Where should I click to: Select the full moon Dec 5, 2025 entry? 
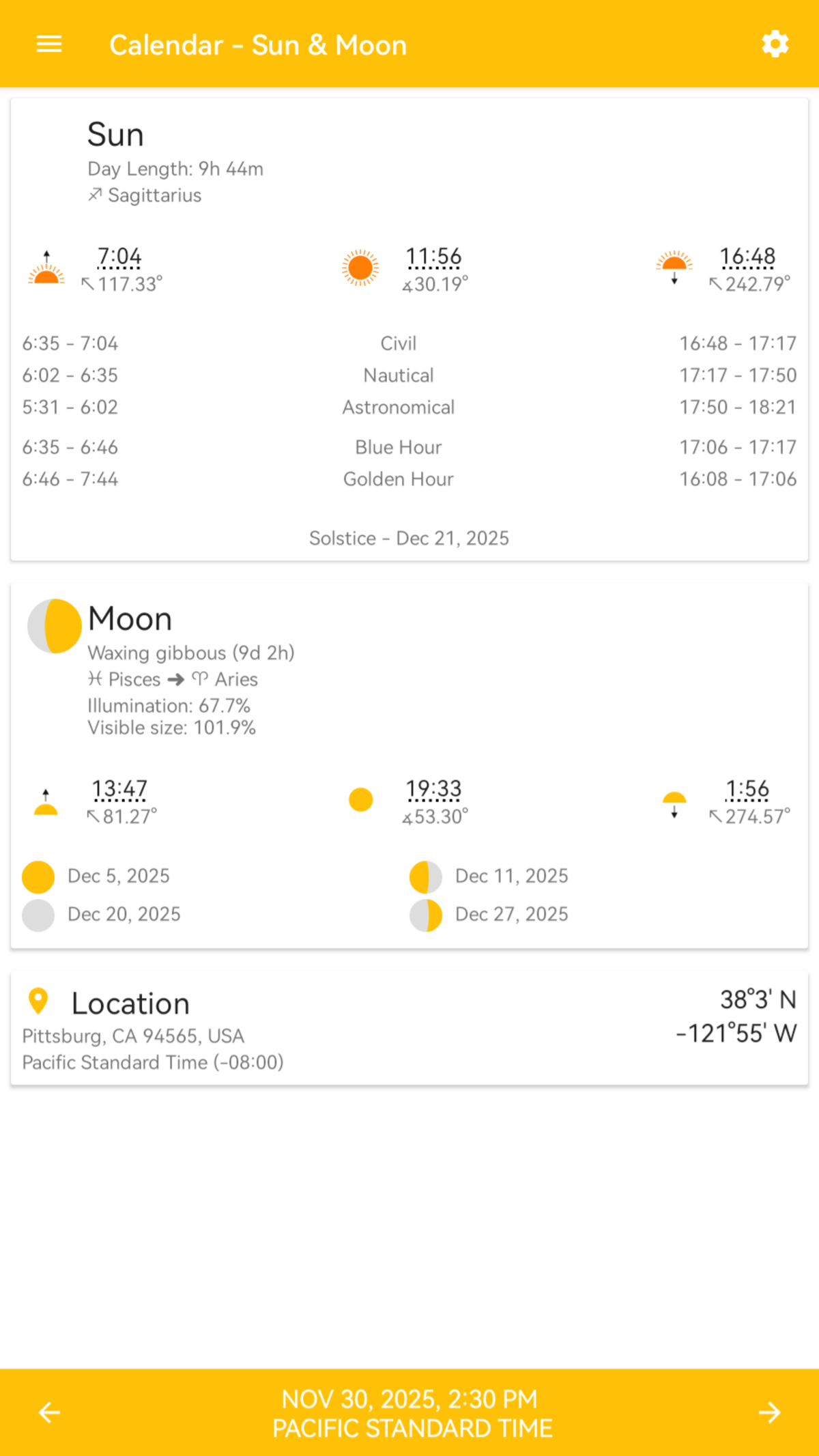[96, 876]
